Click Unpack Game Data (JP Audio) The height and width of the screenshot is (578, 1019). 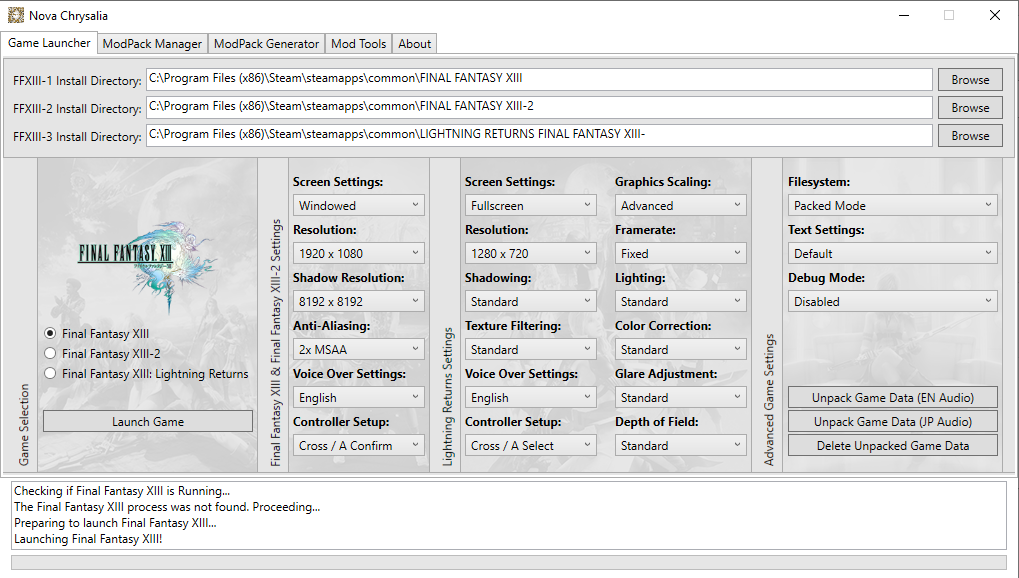pos(893,421)
